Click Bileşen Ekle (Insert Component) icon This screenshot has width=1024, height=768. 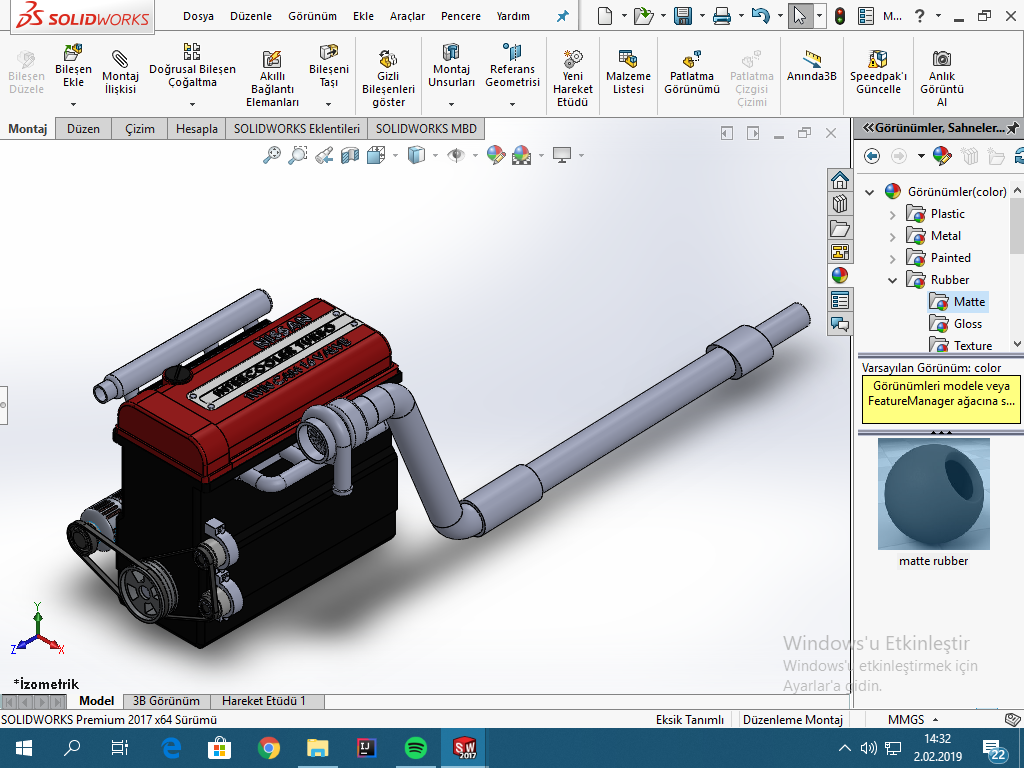tap(73, 52)
